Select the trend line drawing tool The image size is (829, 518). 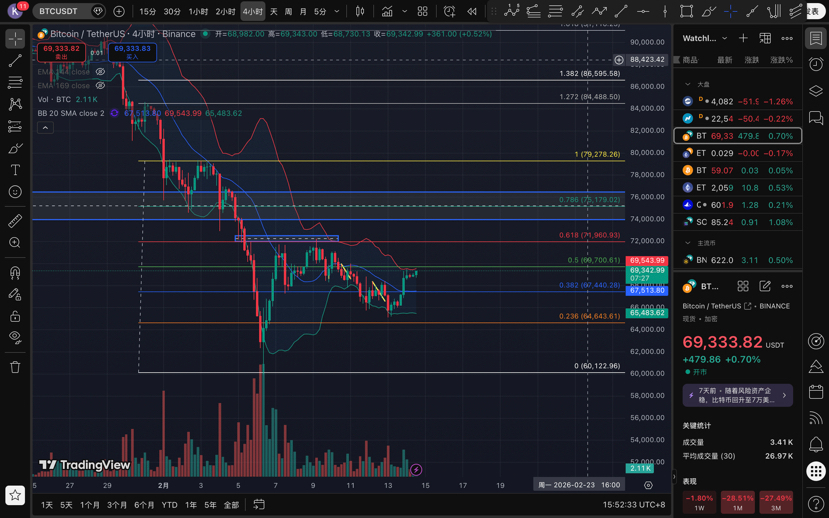(x=15, y=60)
